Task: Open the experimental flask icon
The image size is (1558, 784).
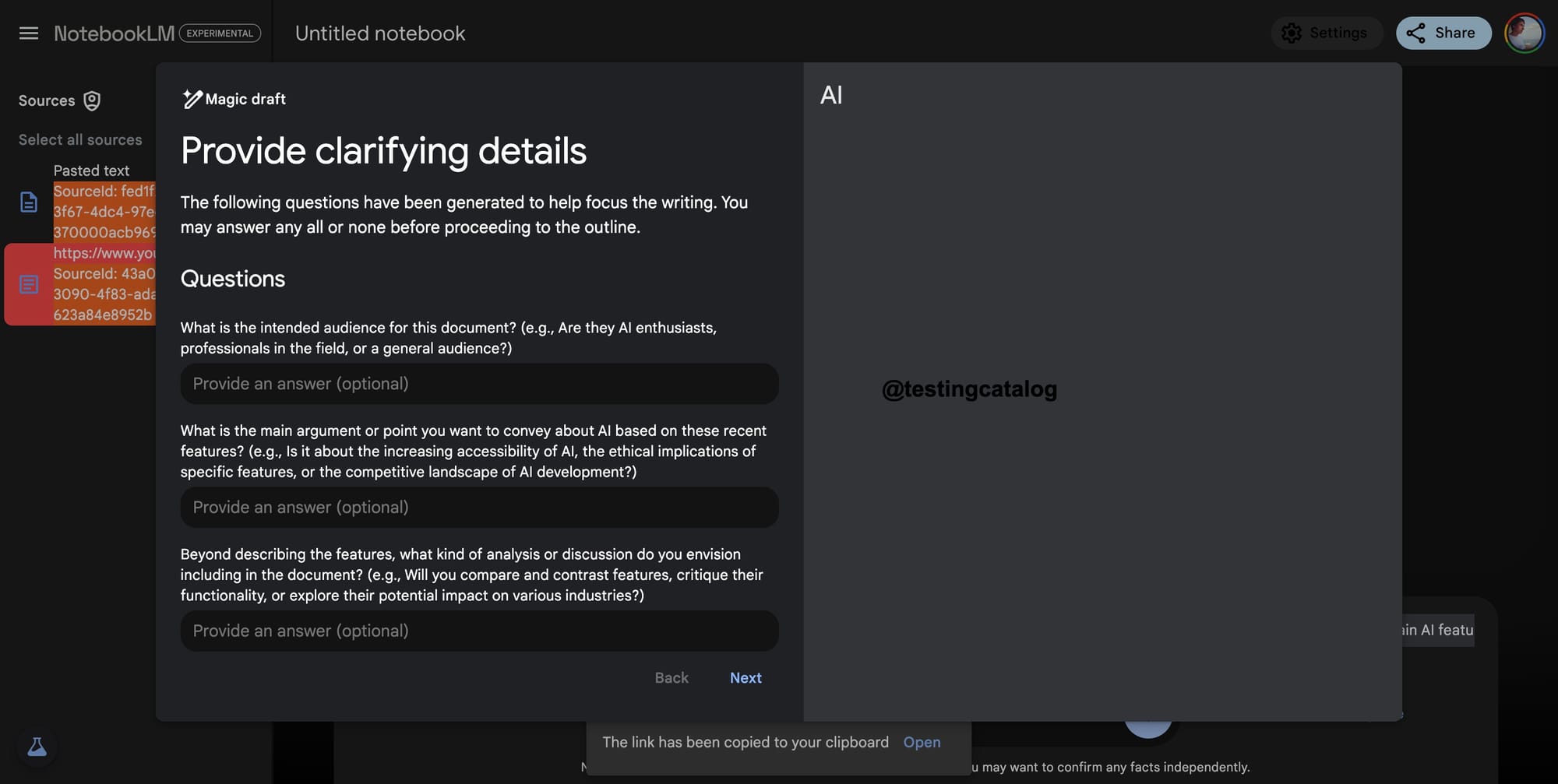Action: coord(37,747)
